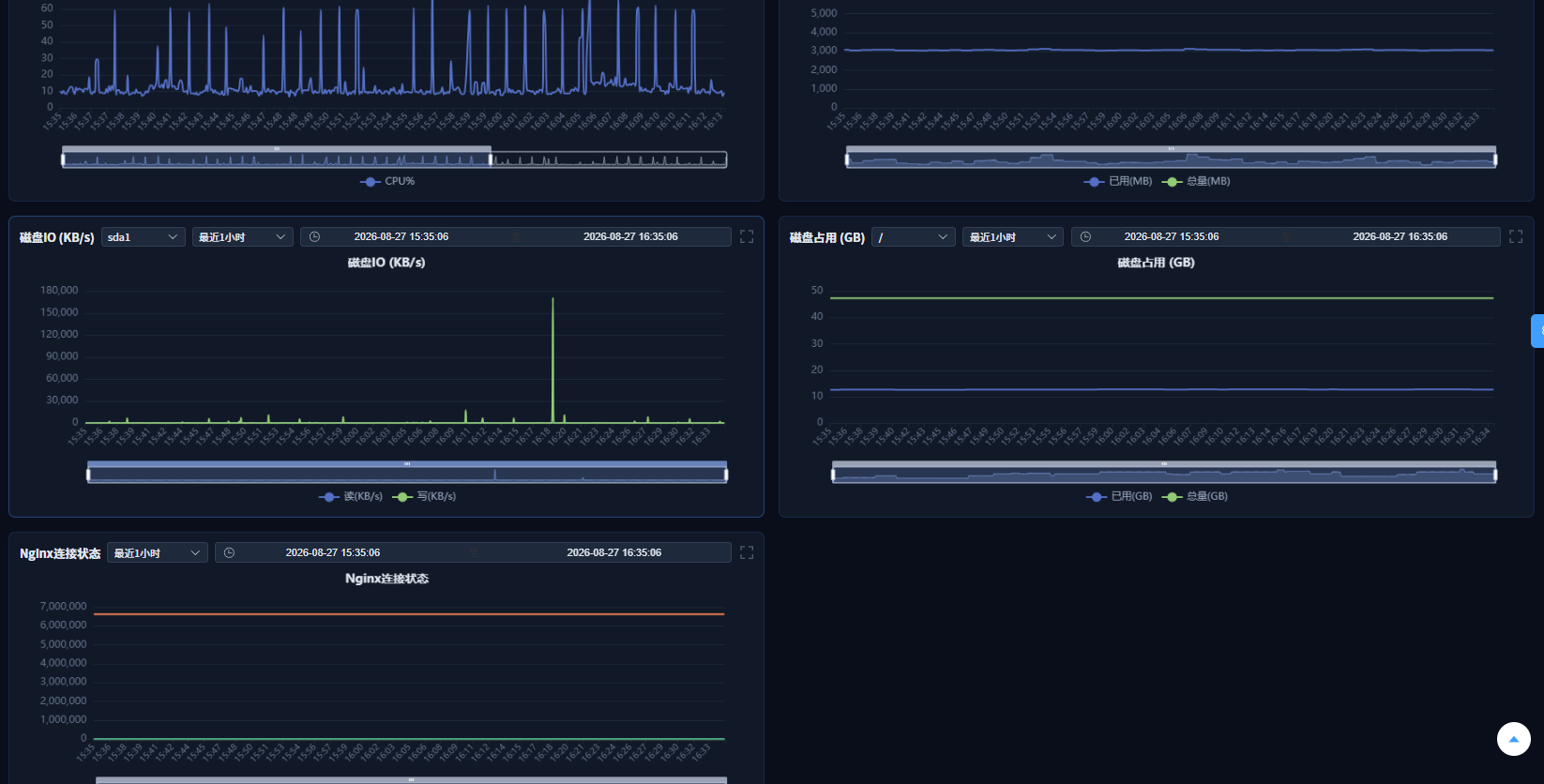Click the 磁盘IO start time field 15:35:06
The width and height of the screenshot is (1544, 784).
click(x=401, y=237)
